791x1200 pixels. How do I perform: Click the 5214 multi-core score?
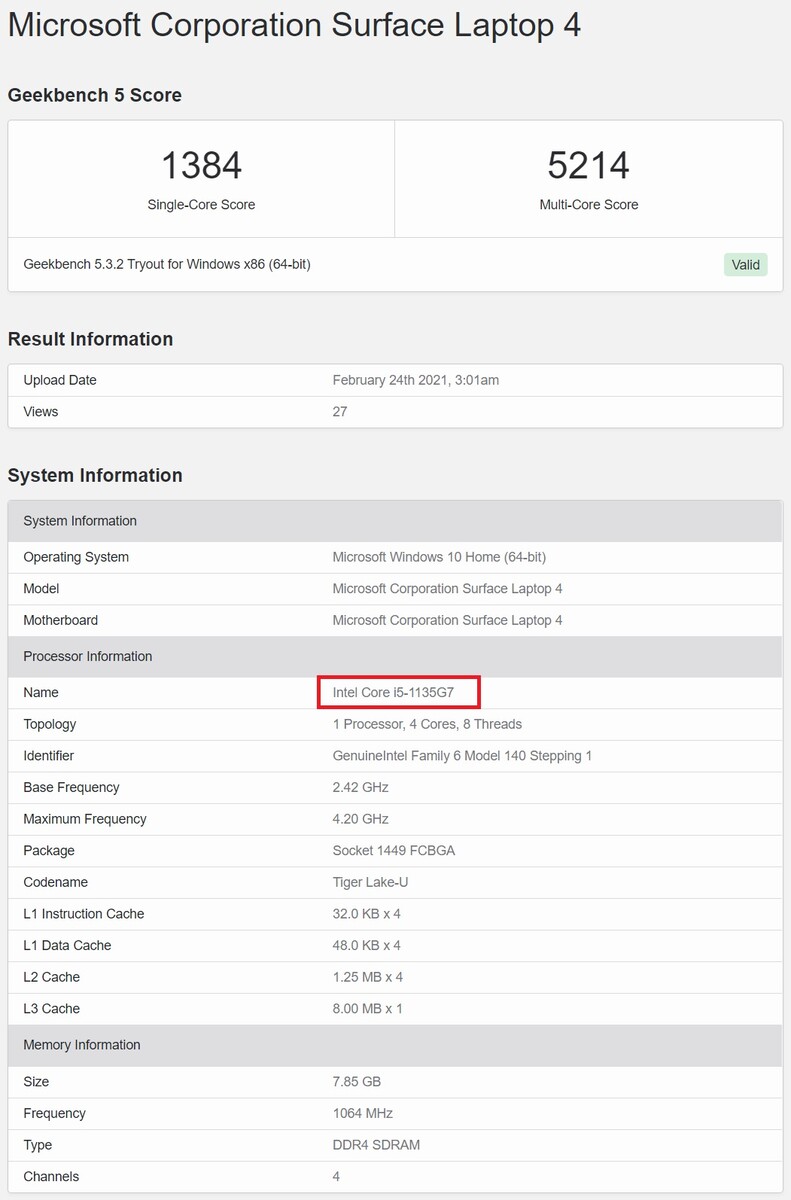tap(588, 165)
